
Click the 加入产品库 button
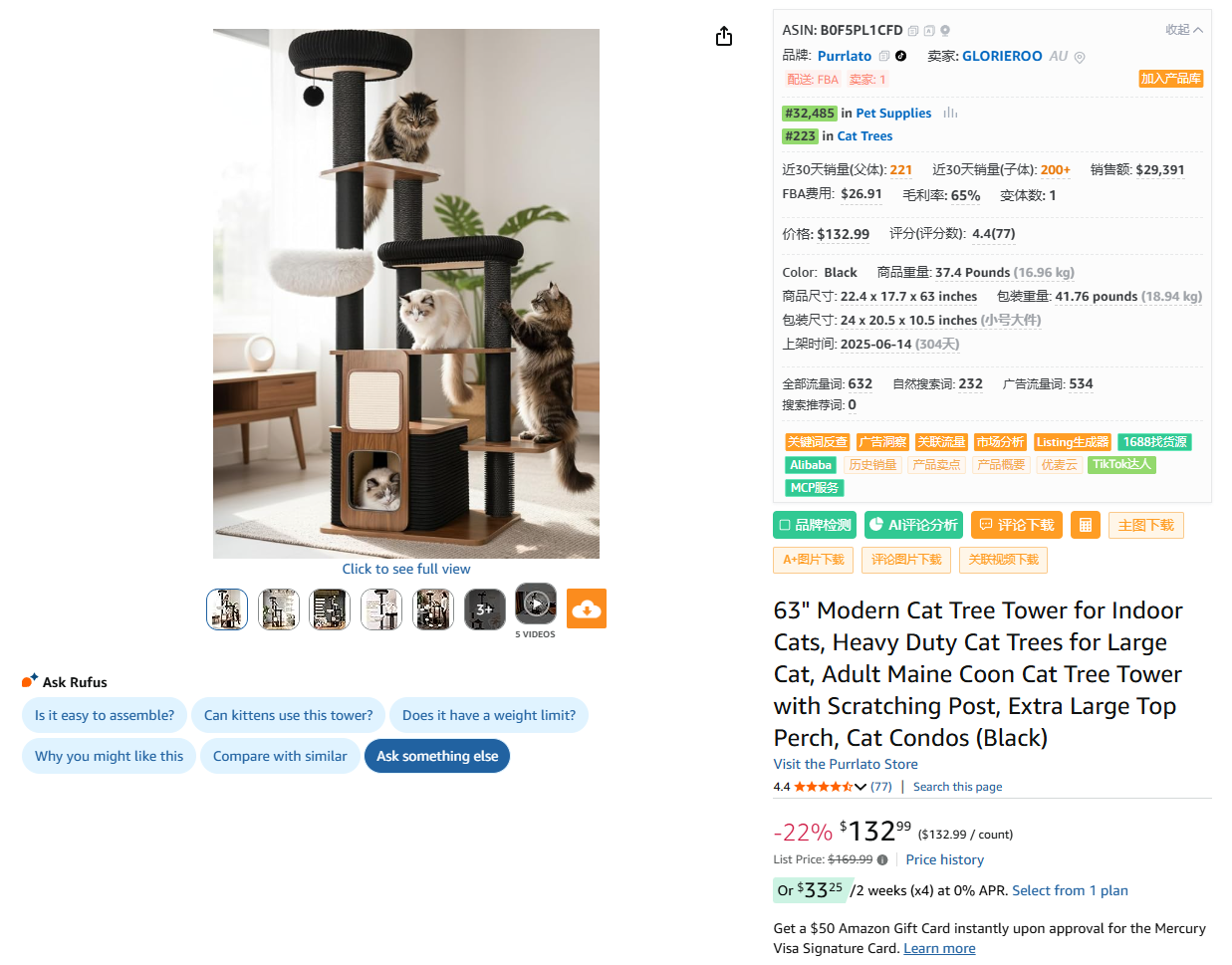click(1170, 79)
